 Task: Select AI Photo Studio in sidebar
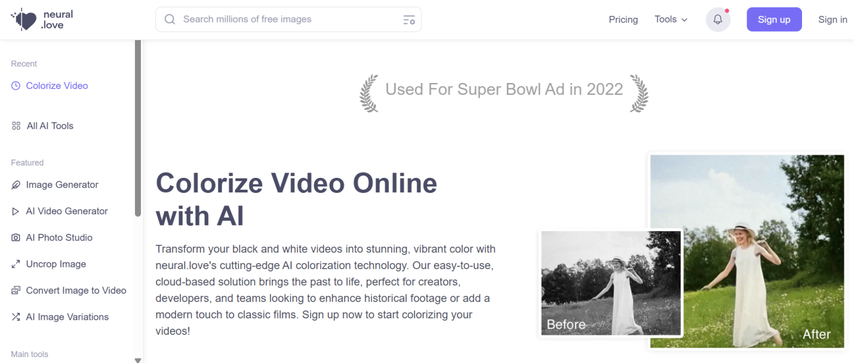pos(59,238)
